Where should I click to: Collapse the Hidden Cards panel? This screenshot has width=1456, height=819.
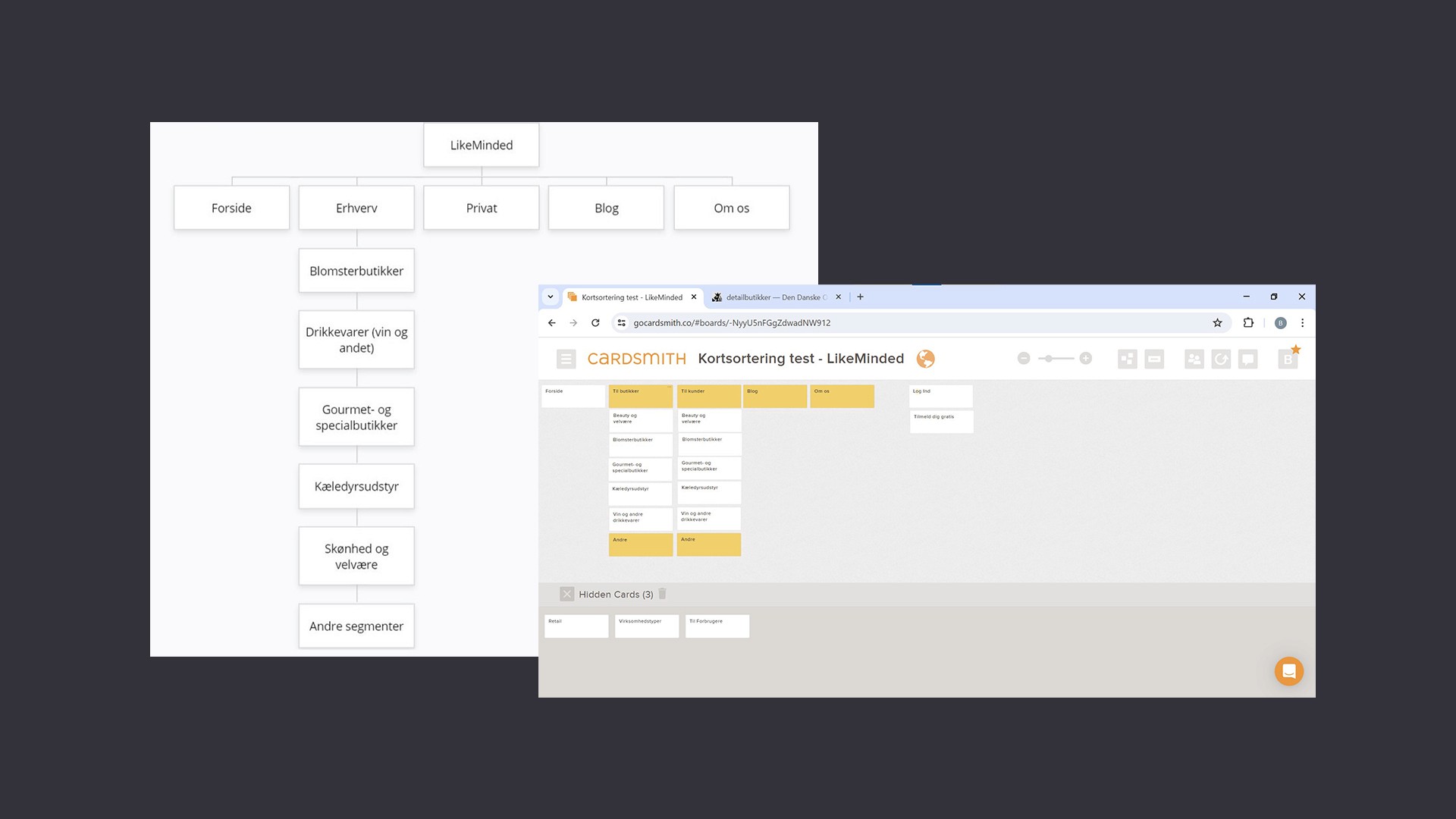coord(566,594)
